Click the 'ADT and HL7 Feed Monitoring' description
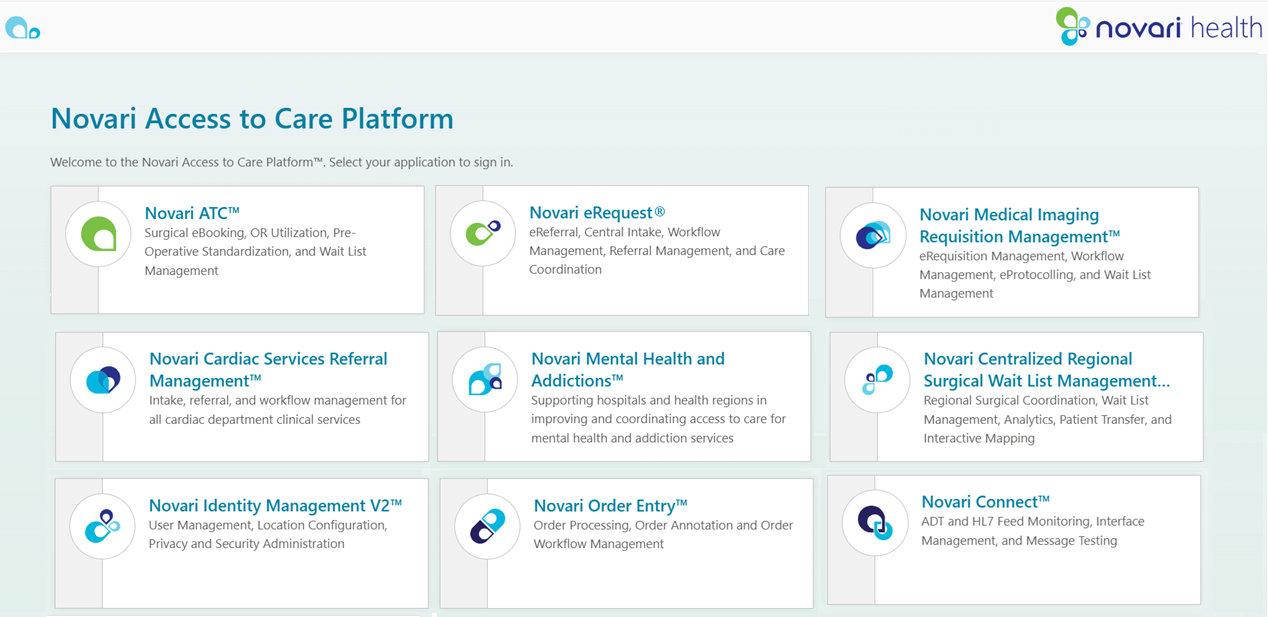Screen dimensions: 1268x617 coord(1033,531)
